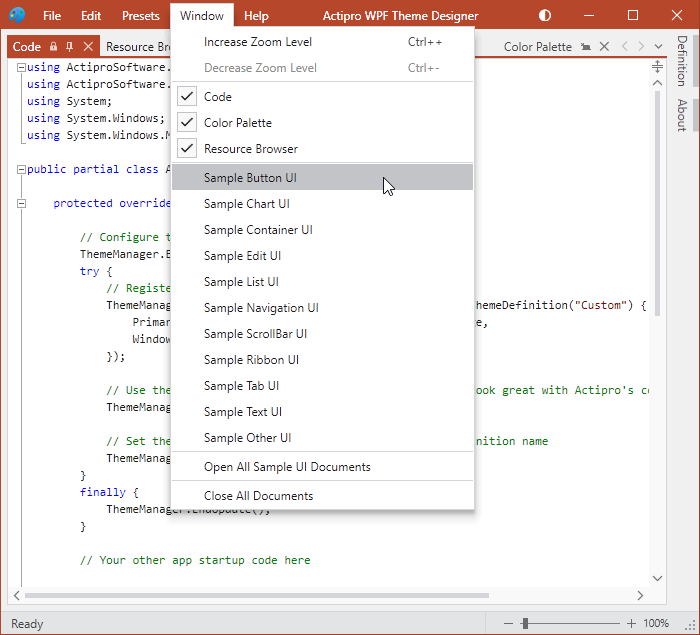Collapse the public partial class block
This screenshot has width=700, height=635.
(21, 169)
